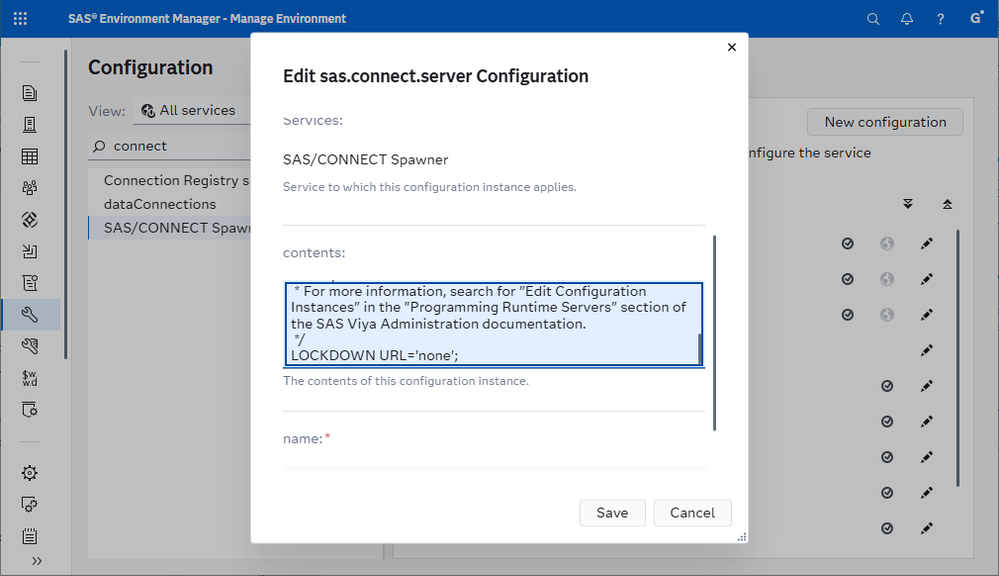Click the bottommost check-circle icon in list
Viewport: 999px width, 576px height.
[x=887, y=528]
